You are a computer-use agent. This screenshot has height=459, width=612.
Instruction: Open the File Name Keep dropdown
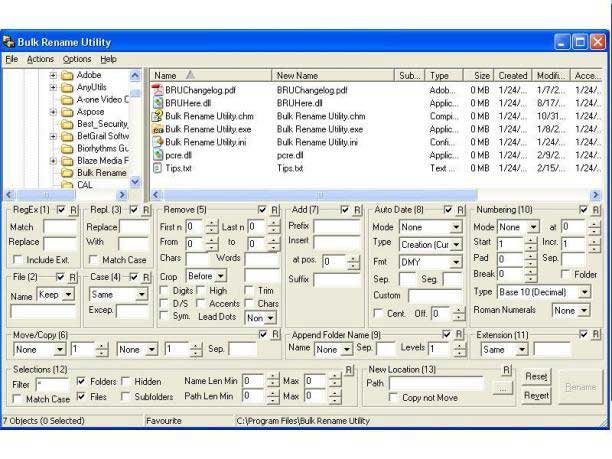(69, 294)
